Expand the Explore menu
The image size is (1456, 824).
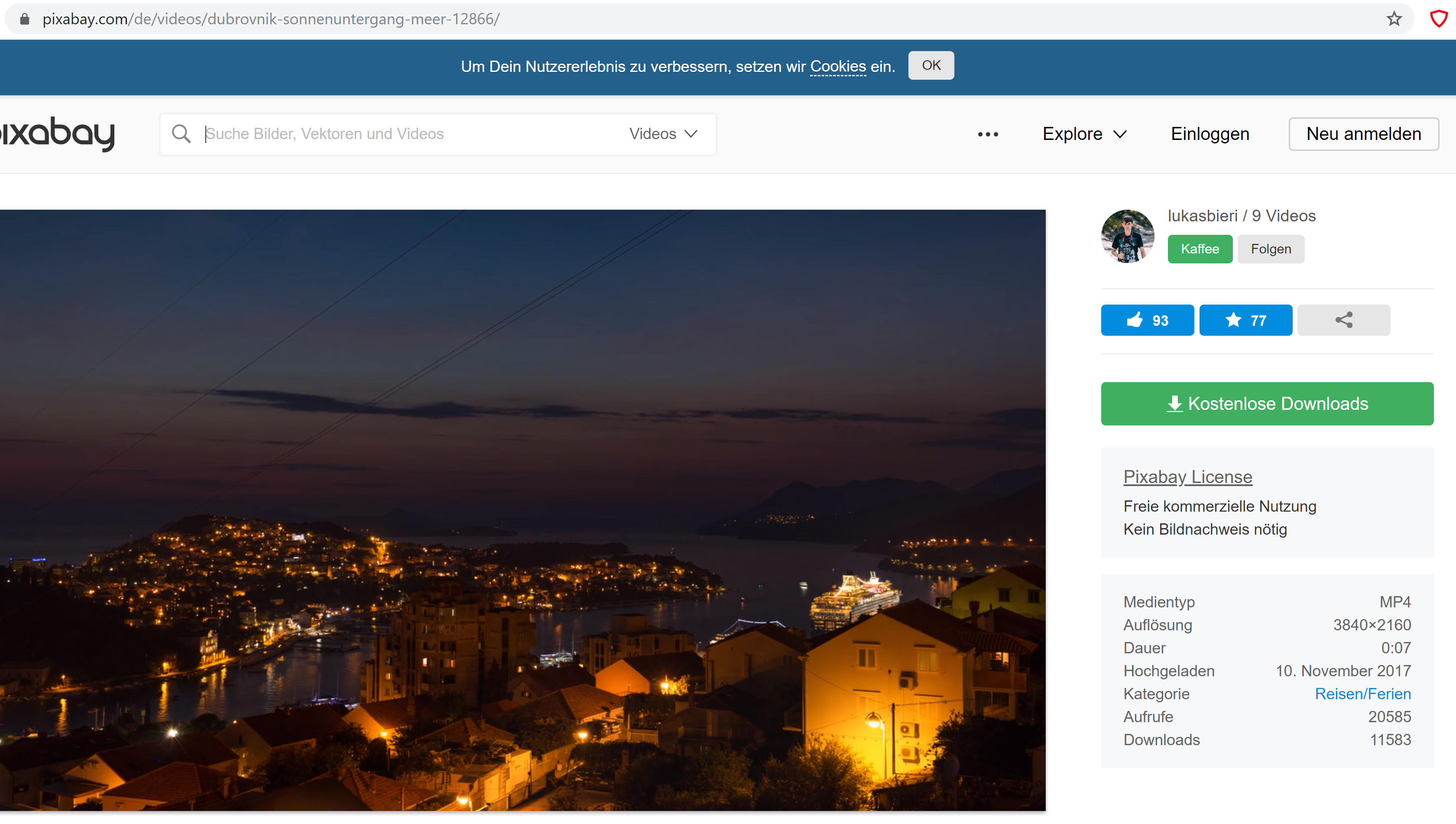pos(1084,134)
